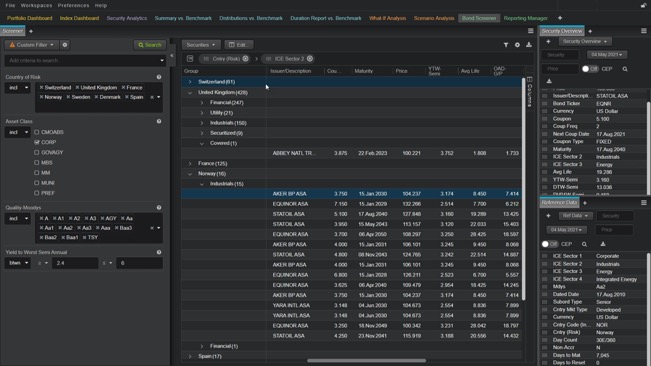Collapse the Norway (16) group
The height and width of the screenshot is (366, 651).
190,174
